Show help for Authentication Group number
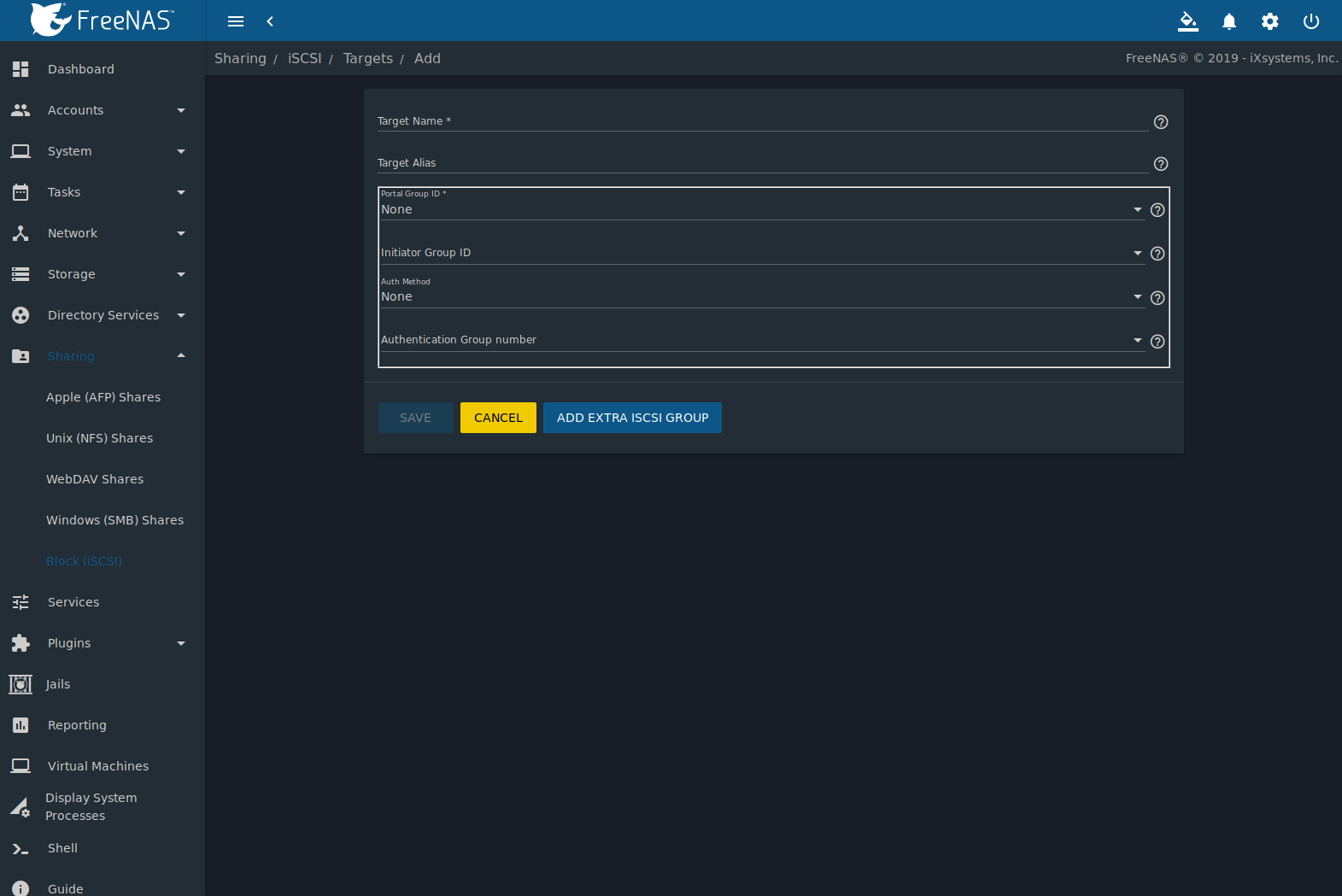This screenshot has height=896, width=1342. [x=1157, y=342]
